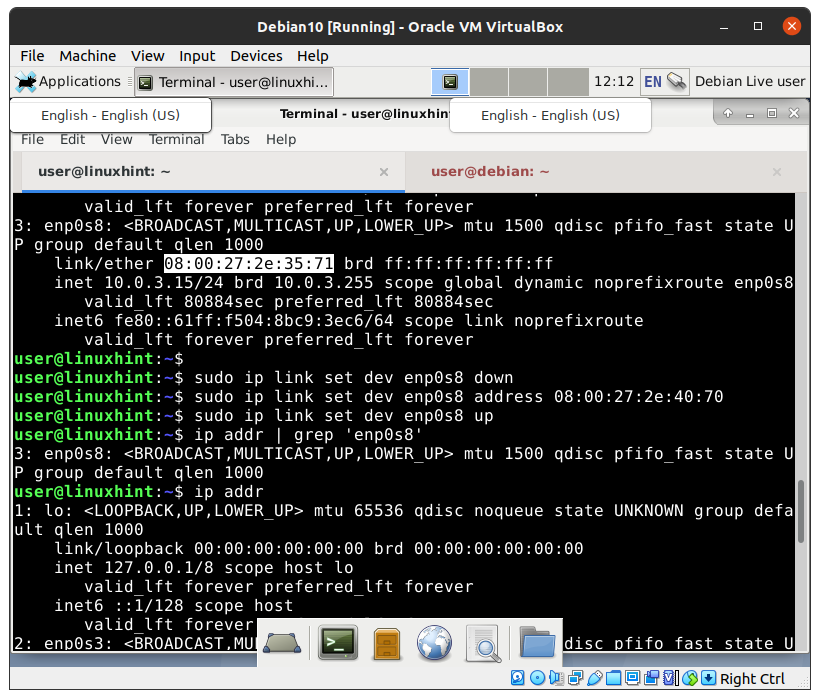
Task: Click the network manager tray icon
Action: tap(677, 81)
